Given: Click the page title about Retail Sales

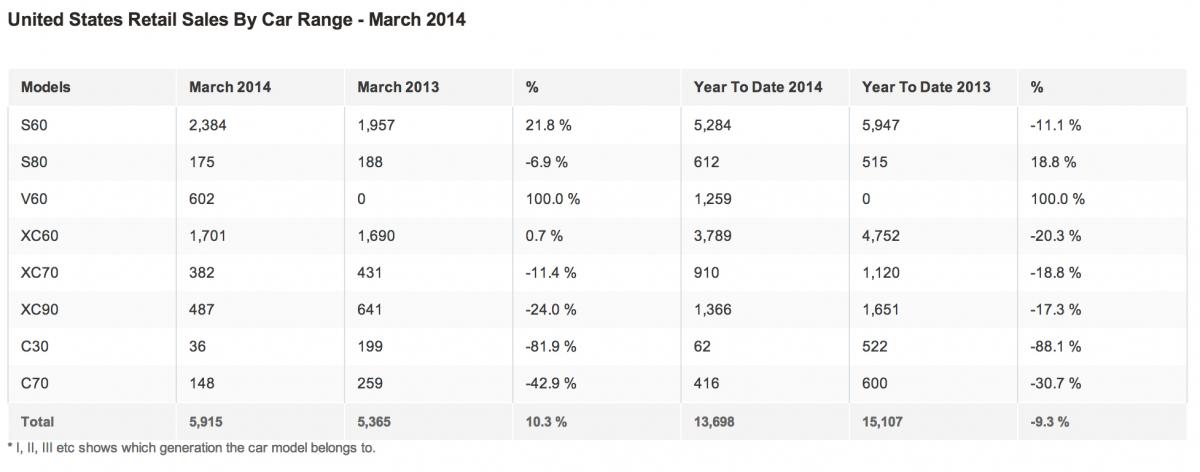Looking at the screenshot, I should coord(236,19).
